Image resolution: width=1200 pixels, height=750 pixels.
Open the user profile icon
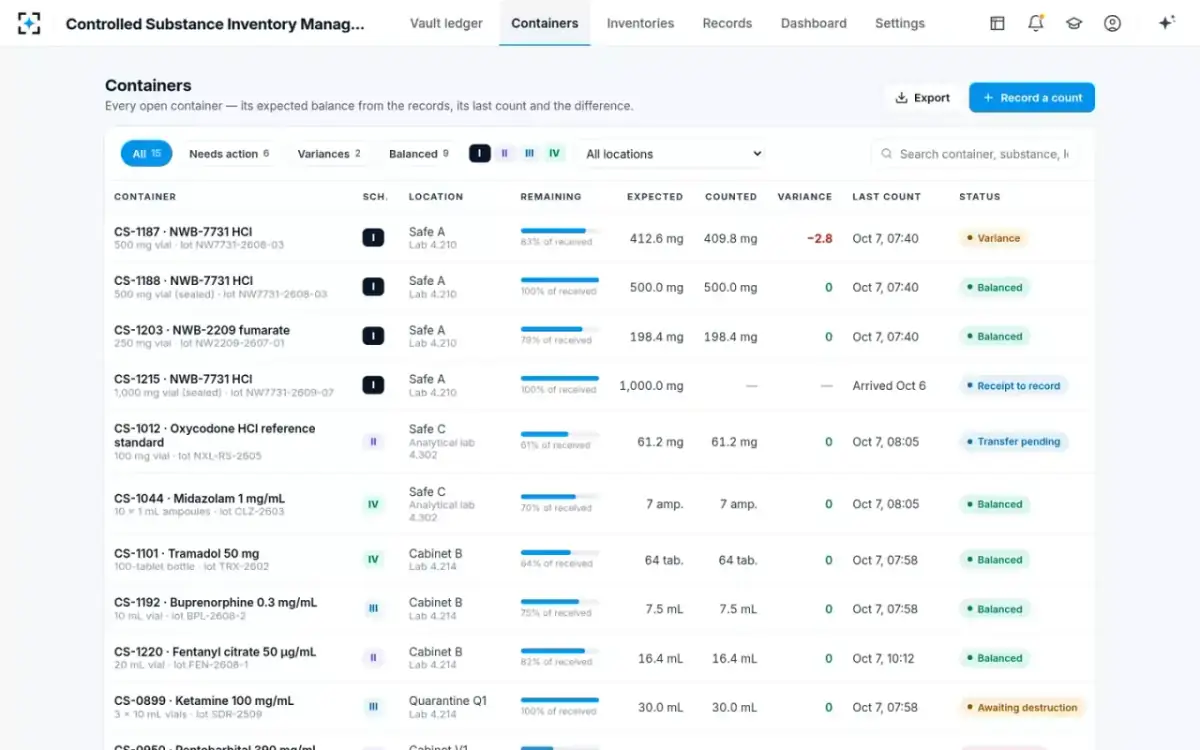pyautogui.click(x=1112, y=23)
